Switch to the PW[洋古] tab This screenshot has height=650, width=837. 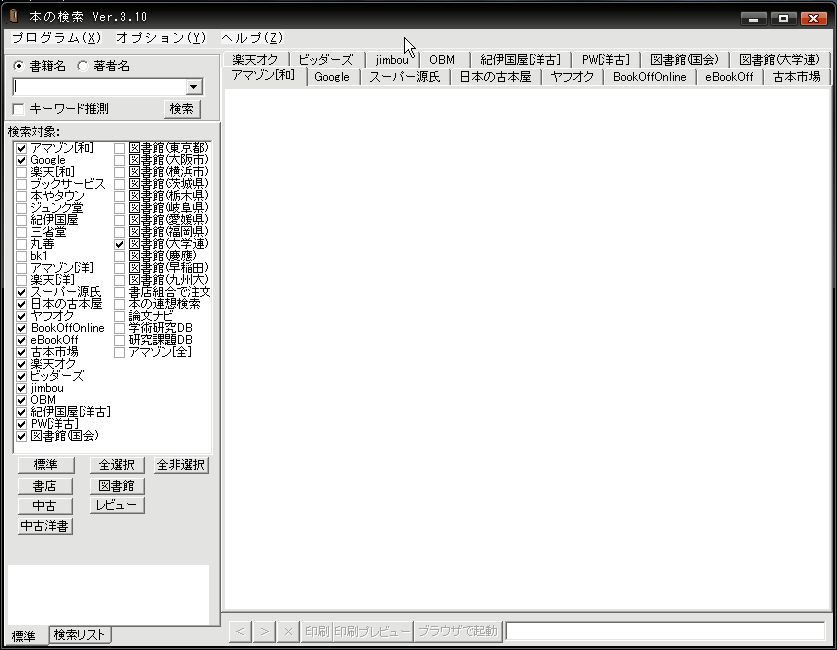pyautogui.click(x=606, y=60)
